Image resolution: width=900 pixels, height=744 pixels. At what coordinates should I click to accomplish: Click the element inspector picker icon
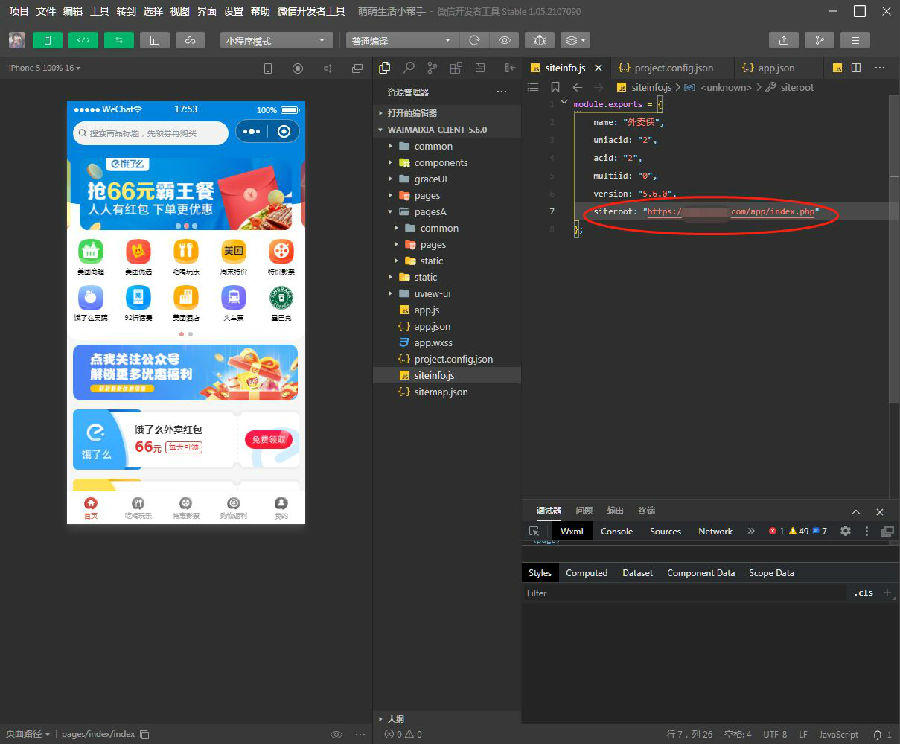point(535,531)
